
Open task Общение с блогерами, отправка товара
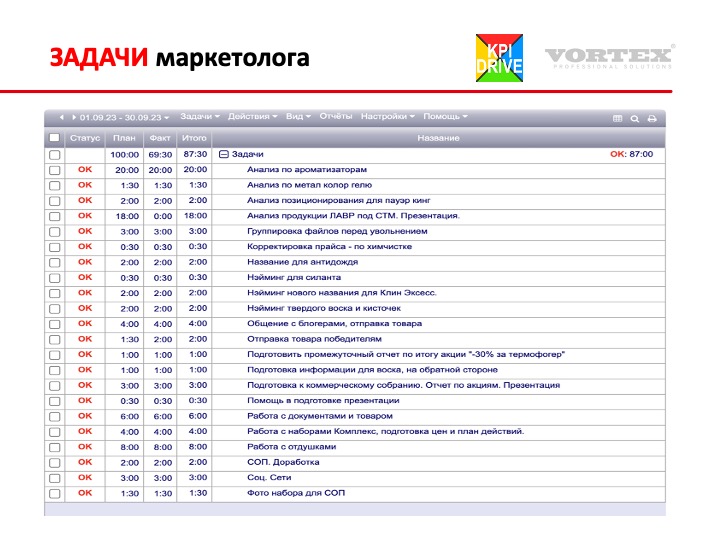(x=334, y=324)
